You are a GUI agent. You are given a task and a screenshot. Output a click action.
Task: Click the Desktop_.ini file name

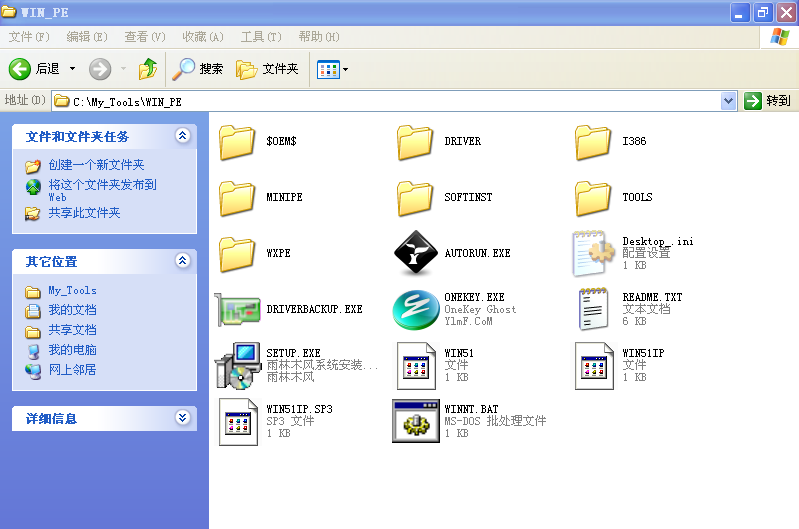(658, 241)
